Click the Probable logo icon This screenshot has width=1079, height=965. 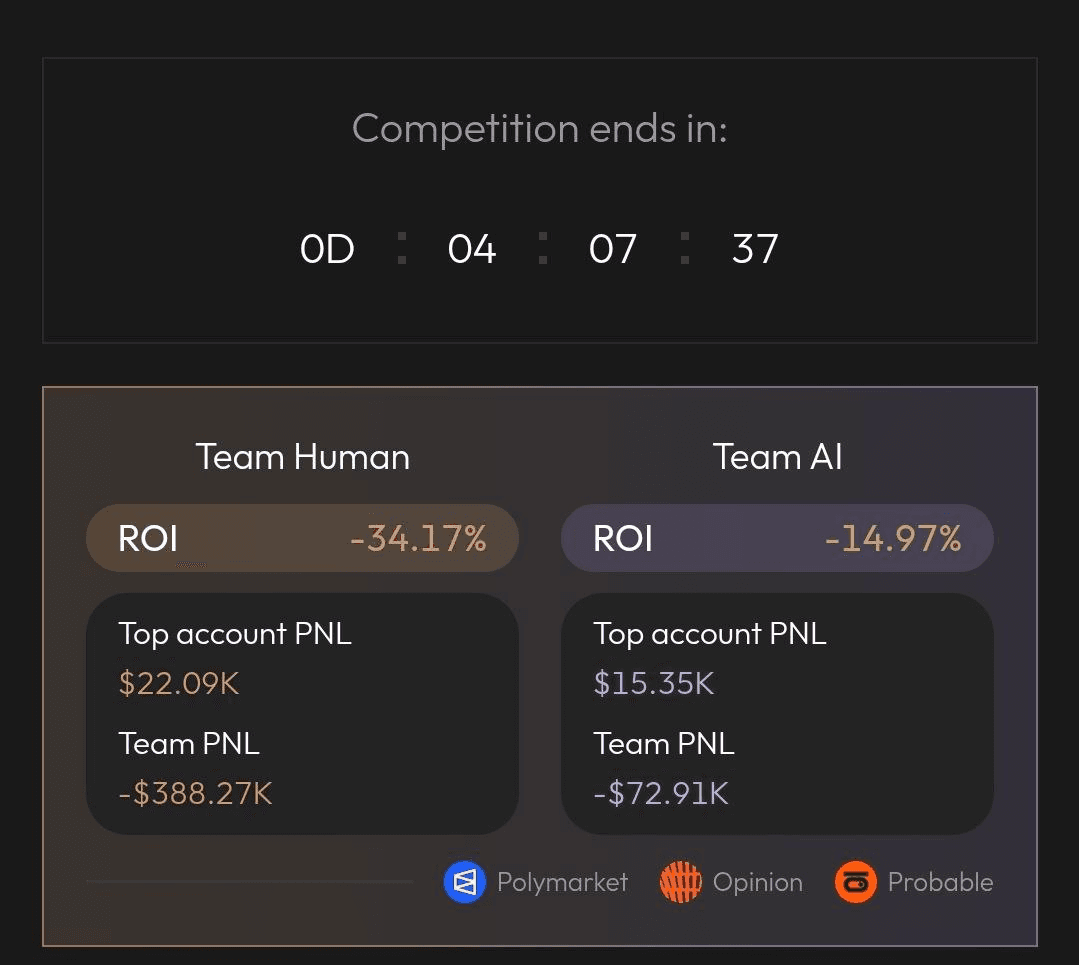tap(855, 882)
